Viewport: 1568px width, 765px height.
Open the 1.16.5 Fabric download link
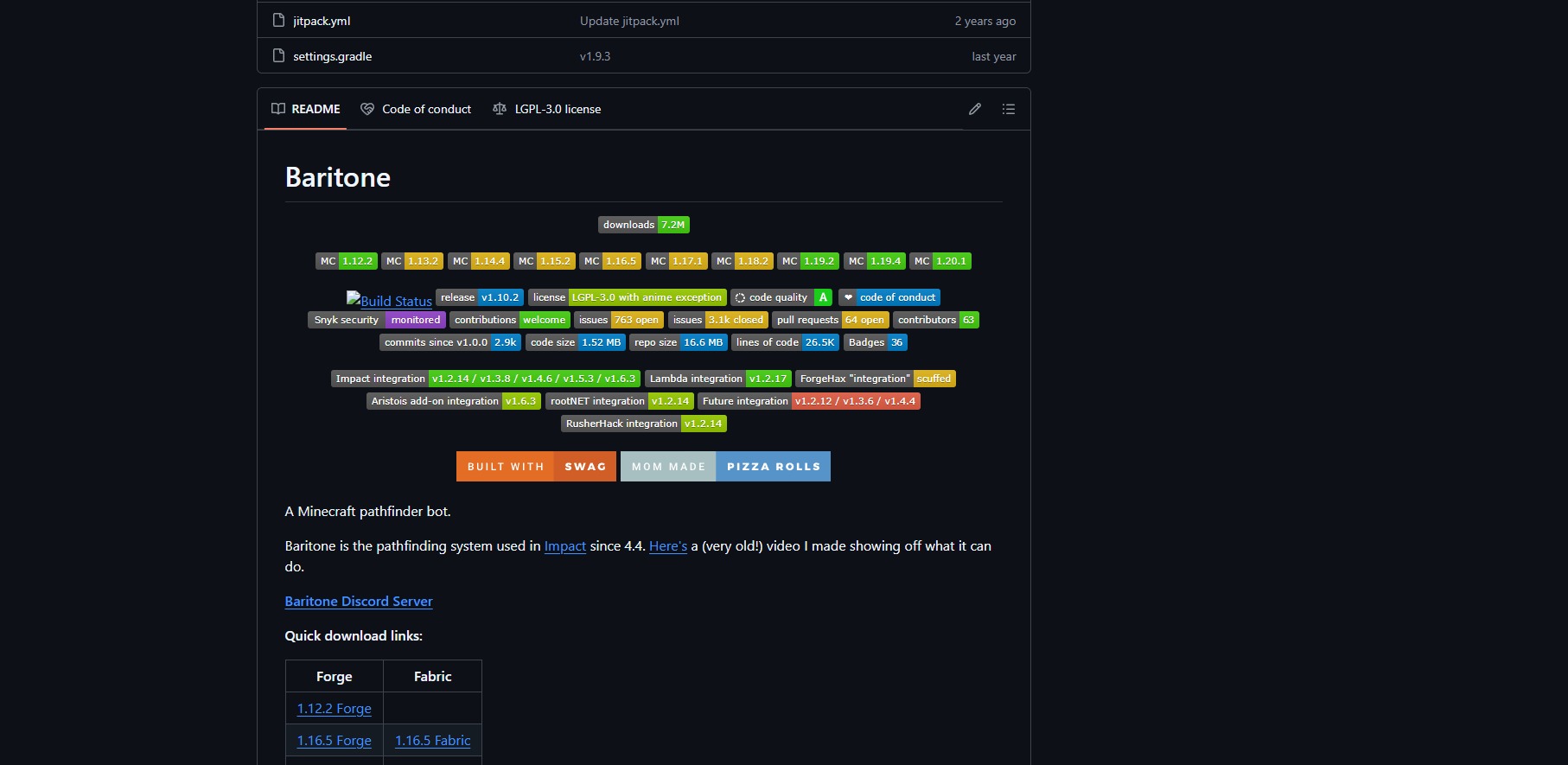pos(432,741)
